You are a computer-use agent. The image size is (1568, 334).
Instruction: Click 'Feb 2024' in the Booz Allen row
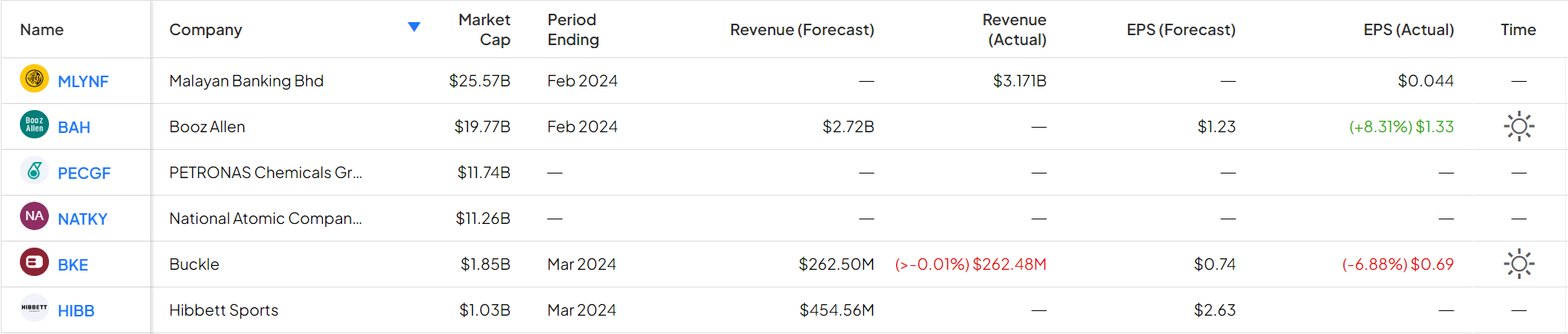(x=582, y=127)
